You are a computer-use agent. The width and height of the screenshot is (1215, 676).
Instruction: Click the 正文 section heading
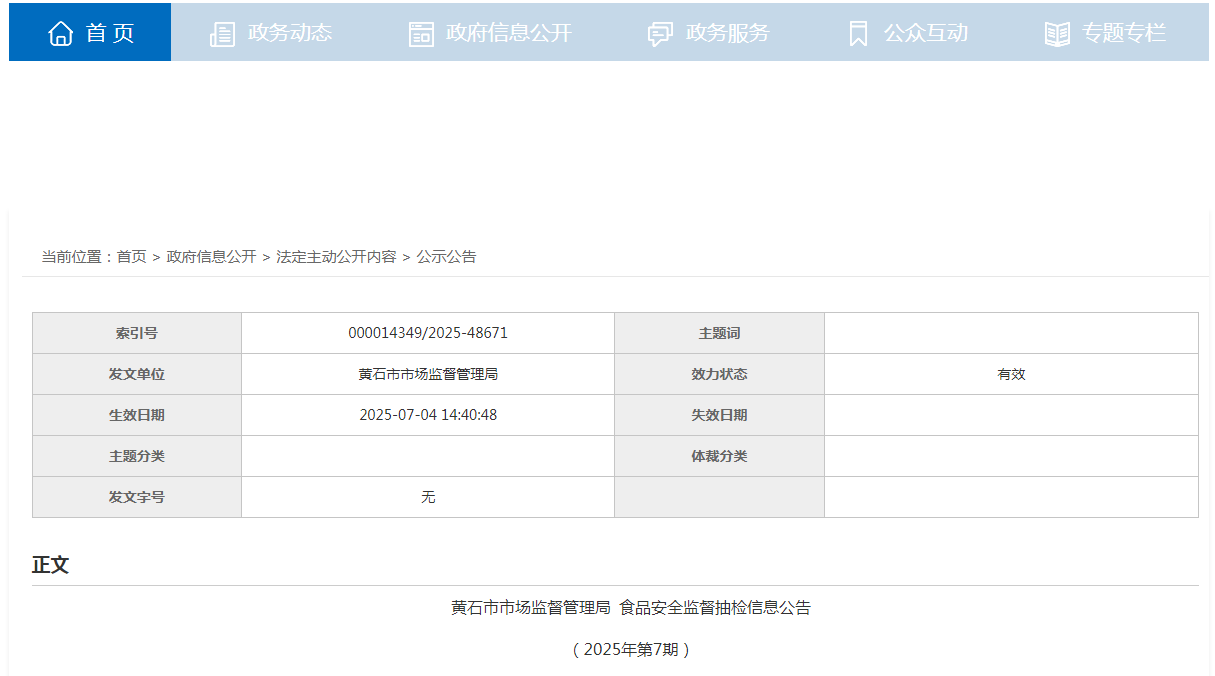(50, 565)
